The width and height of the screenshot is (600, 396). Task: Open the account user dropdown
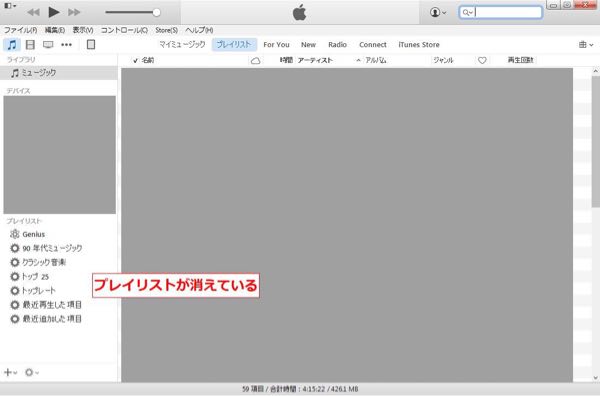click(x=438, y=12)
